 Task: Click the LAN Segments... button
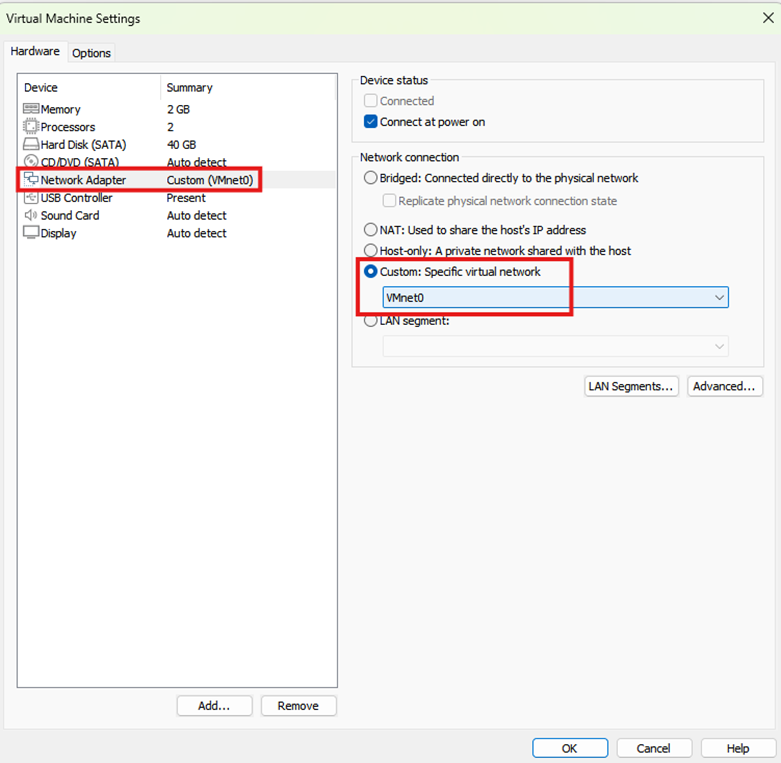pyautogui.click(x=631, y=386)
